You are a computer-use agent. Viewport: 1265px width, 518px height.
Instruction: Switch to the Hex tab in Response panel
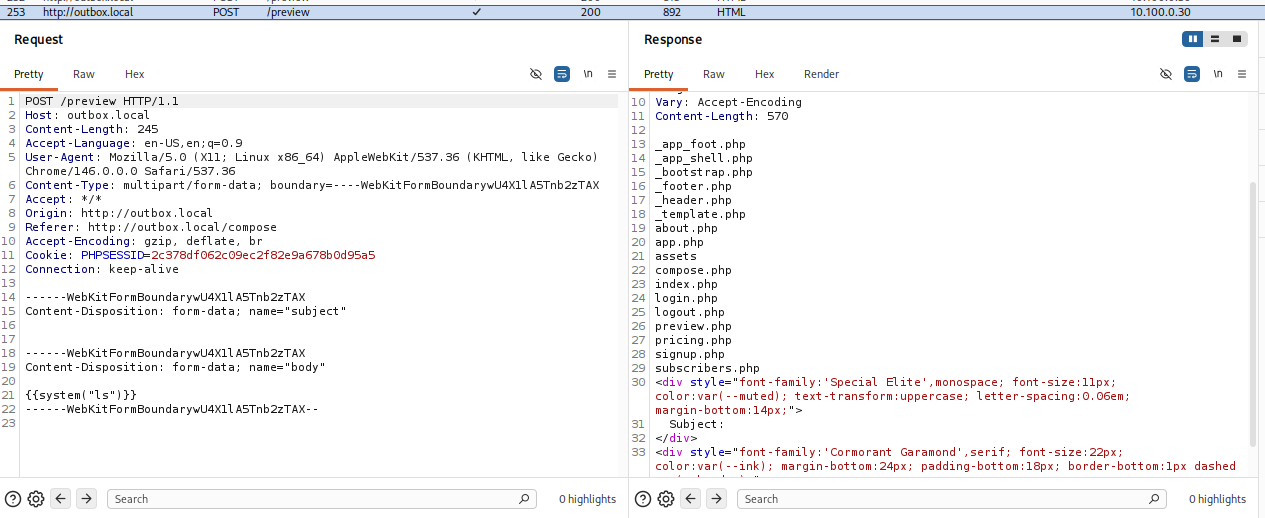pyautogui.click(x=765, y=74)
